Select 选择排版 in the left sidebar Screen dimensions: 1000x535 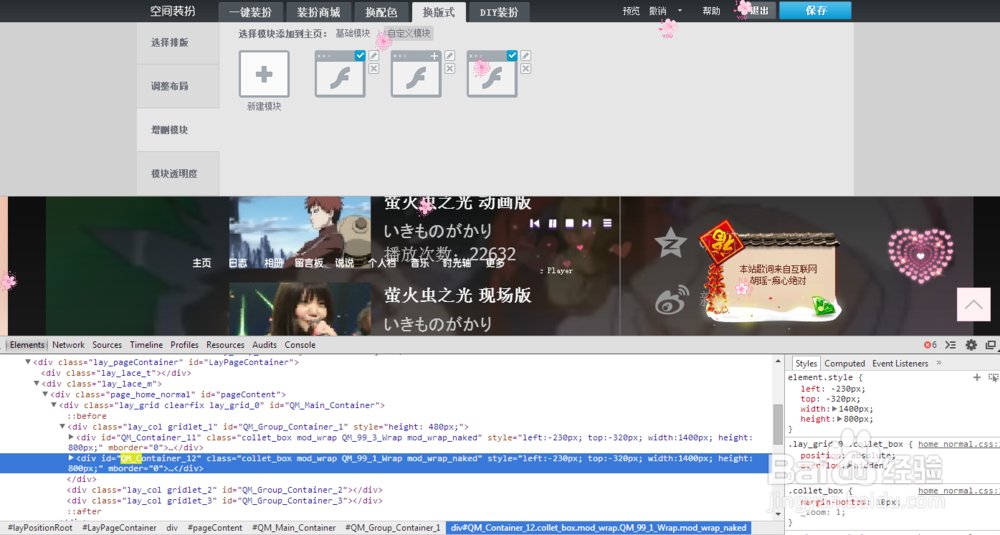pyautogui.click(x=177, y=42)
